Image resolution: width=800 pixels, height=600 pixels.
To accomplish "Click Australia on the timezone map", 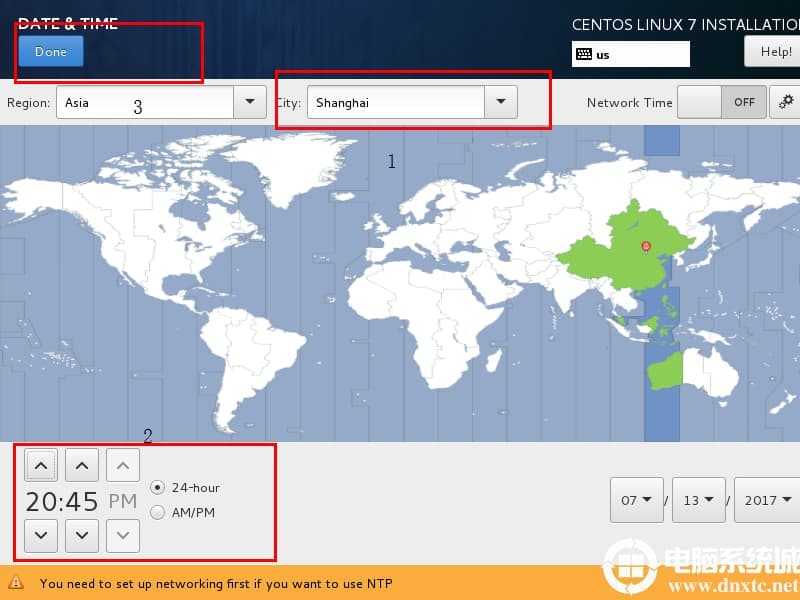I will click(x=693, y=371).
